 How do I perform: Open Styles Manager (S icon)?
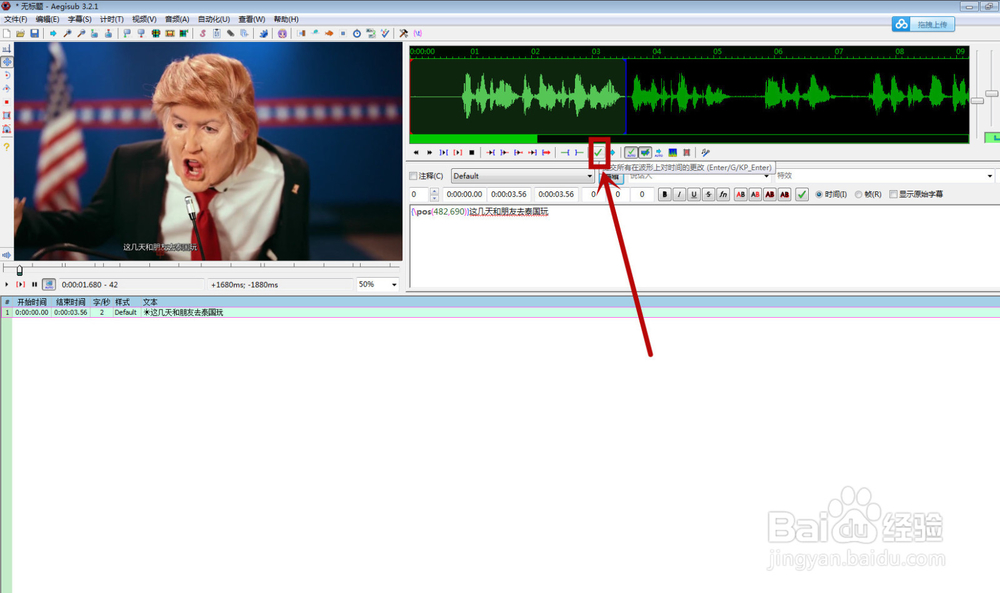203,33
